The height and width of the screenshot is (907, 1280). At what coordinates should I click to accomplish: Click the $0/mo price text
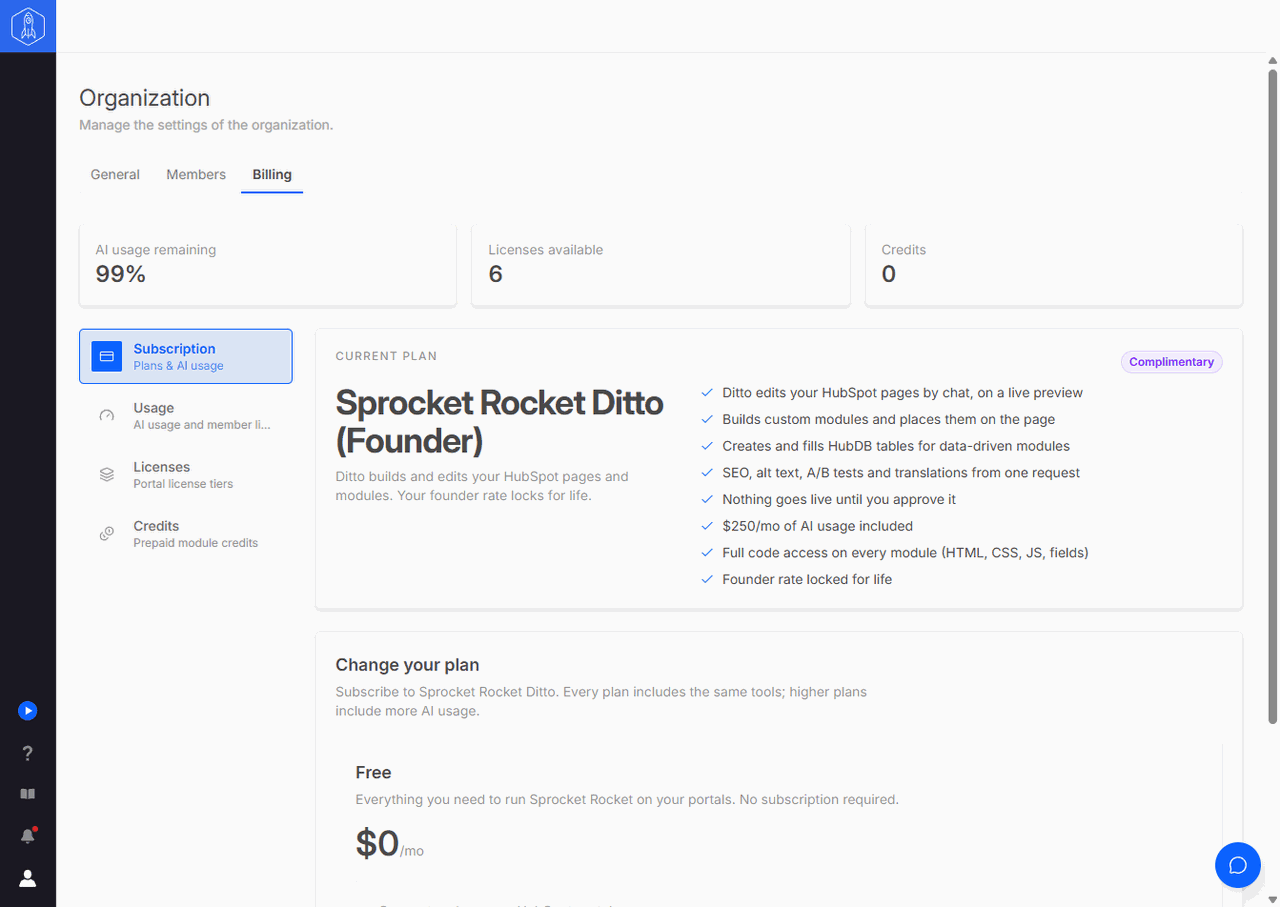point(389,844)
